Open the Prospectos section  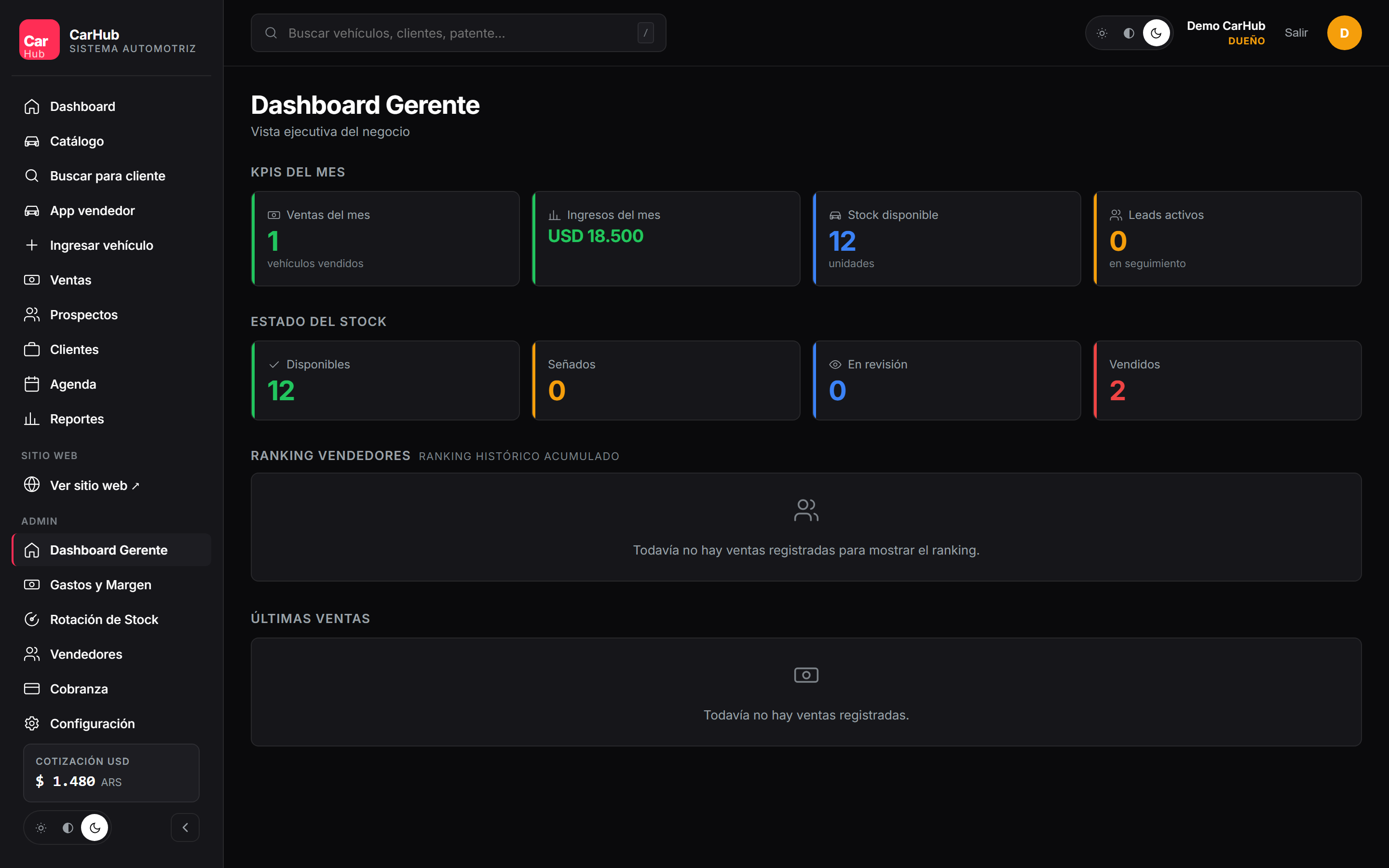[111, 314]
